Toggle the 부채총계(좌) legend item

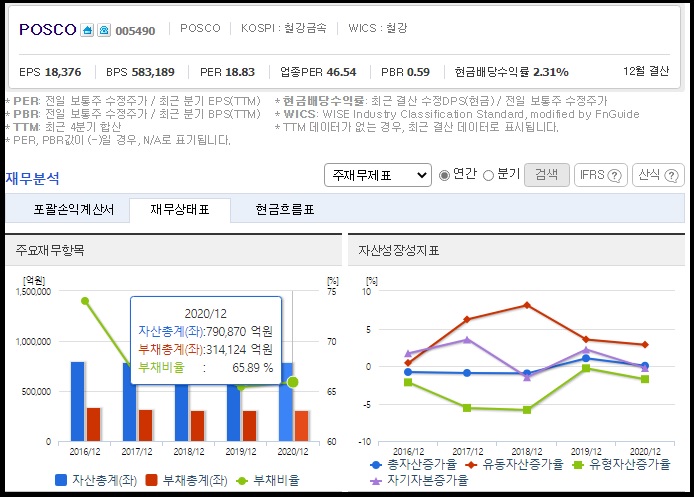186,480
